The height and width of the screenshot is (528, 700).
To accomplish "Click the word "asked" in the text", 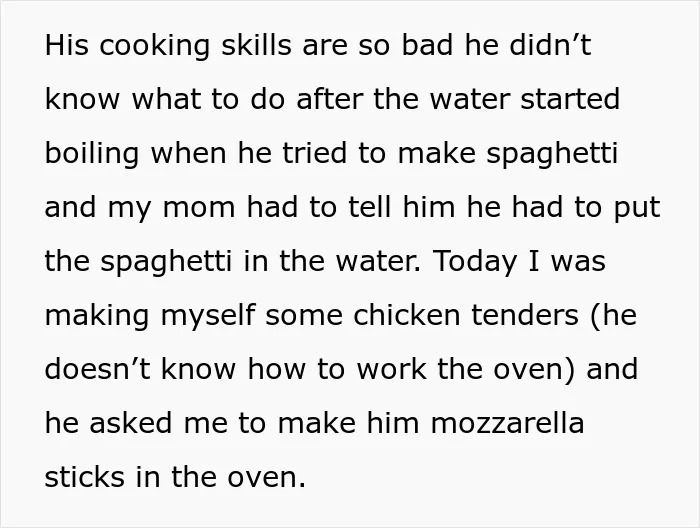I will (x=130, y=423).
